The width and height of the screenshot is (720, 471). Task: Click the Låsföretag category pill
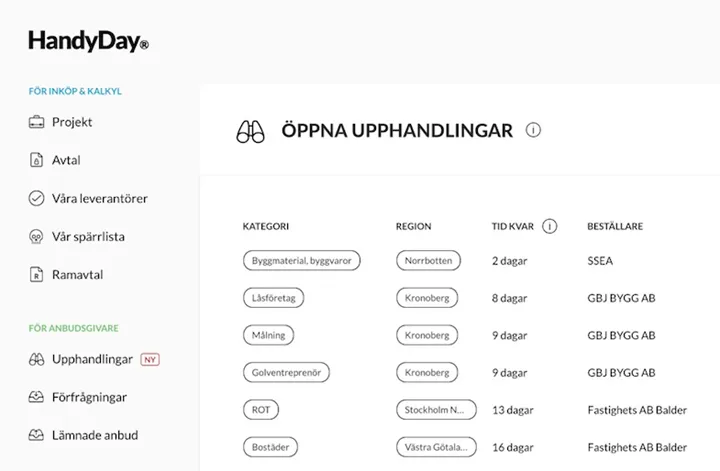pos(274,297)
